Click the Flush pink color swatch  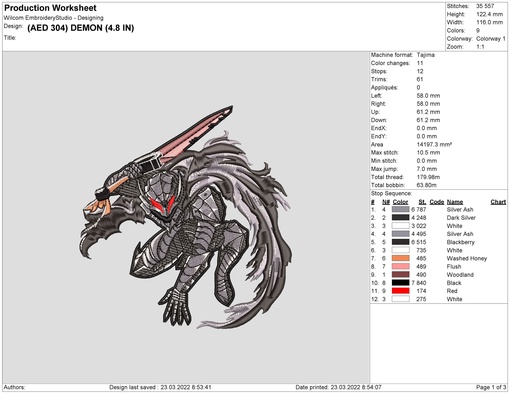click(x=400, y=266)
